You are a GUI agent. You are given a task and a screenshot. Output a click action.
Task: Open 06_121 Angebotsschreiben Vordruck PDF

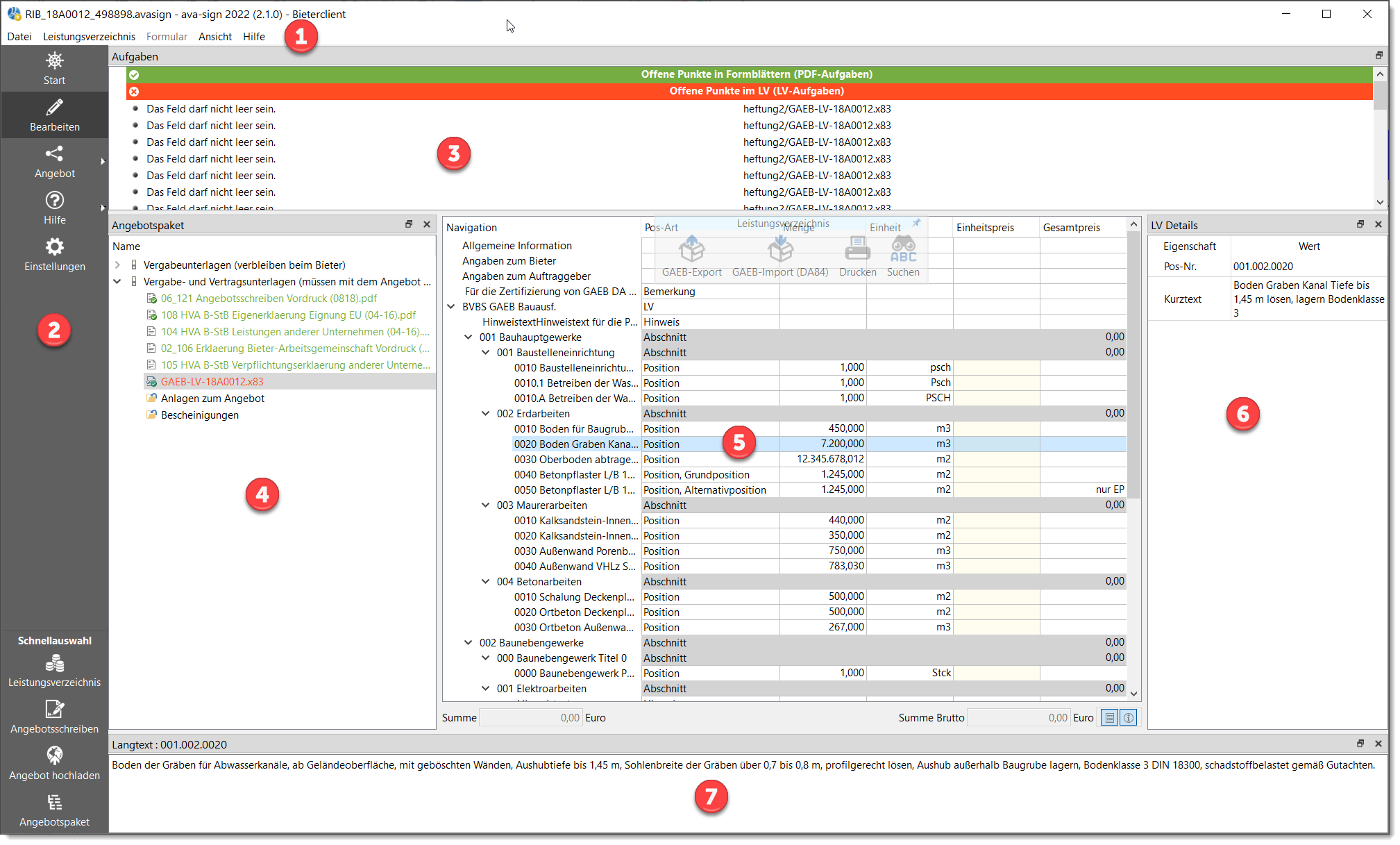coord(269,299)
